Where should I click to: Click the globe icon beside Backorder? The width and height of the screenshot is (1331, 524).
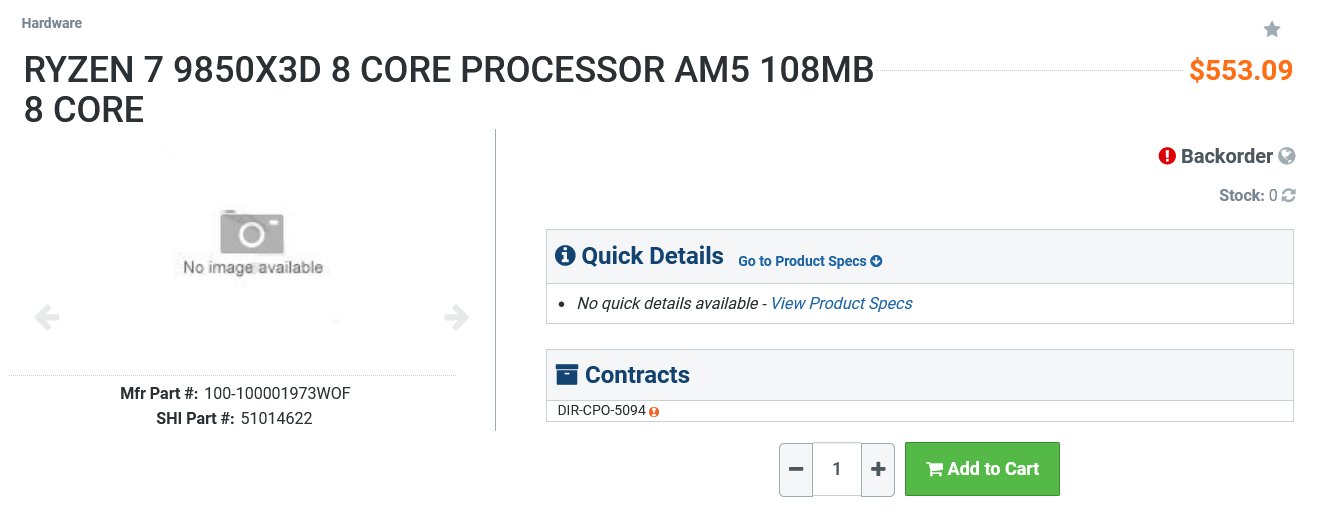point(1287,156)
